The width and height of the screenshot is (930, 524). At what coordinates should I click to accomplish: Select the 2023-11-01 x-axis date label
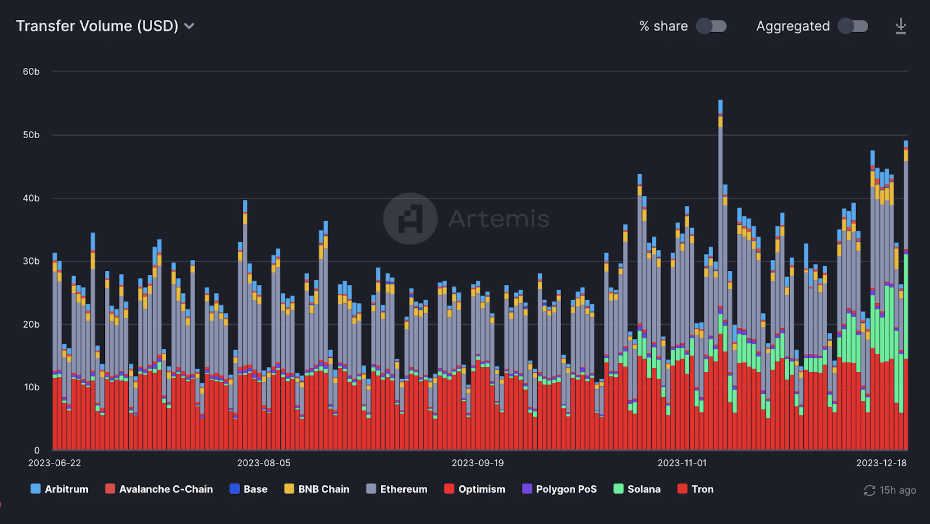point(682,462)
